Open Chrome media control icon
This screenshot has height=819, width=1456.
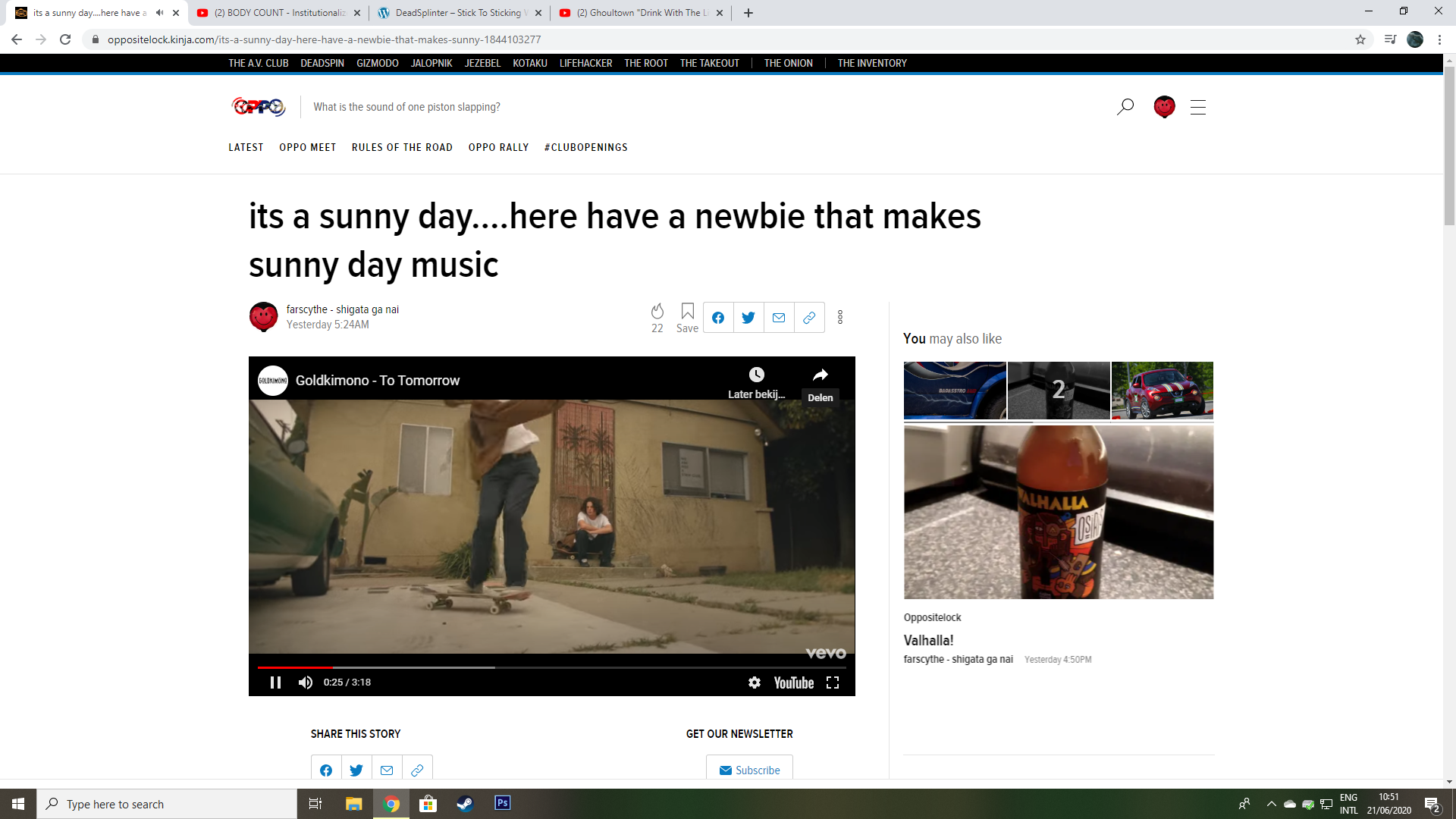1390,39
